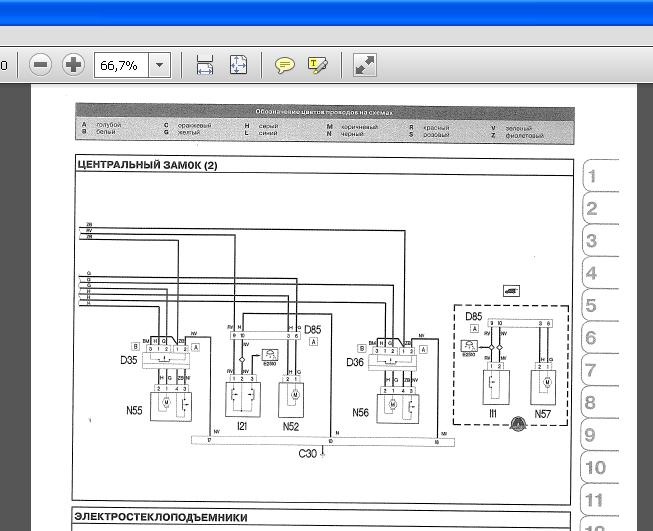Viewport: 653px width, 531px height.
Task: Select the highlight text tool
Action: click(x=317, y=65)
